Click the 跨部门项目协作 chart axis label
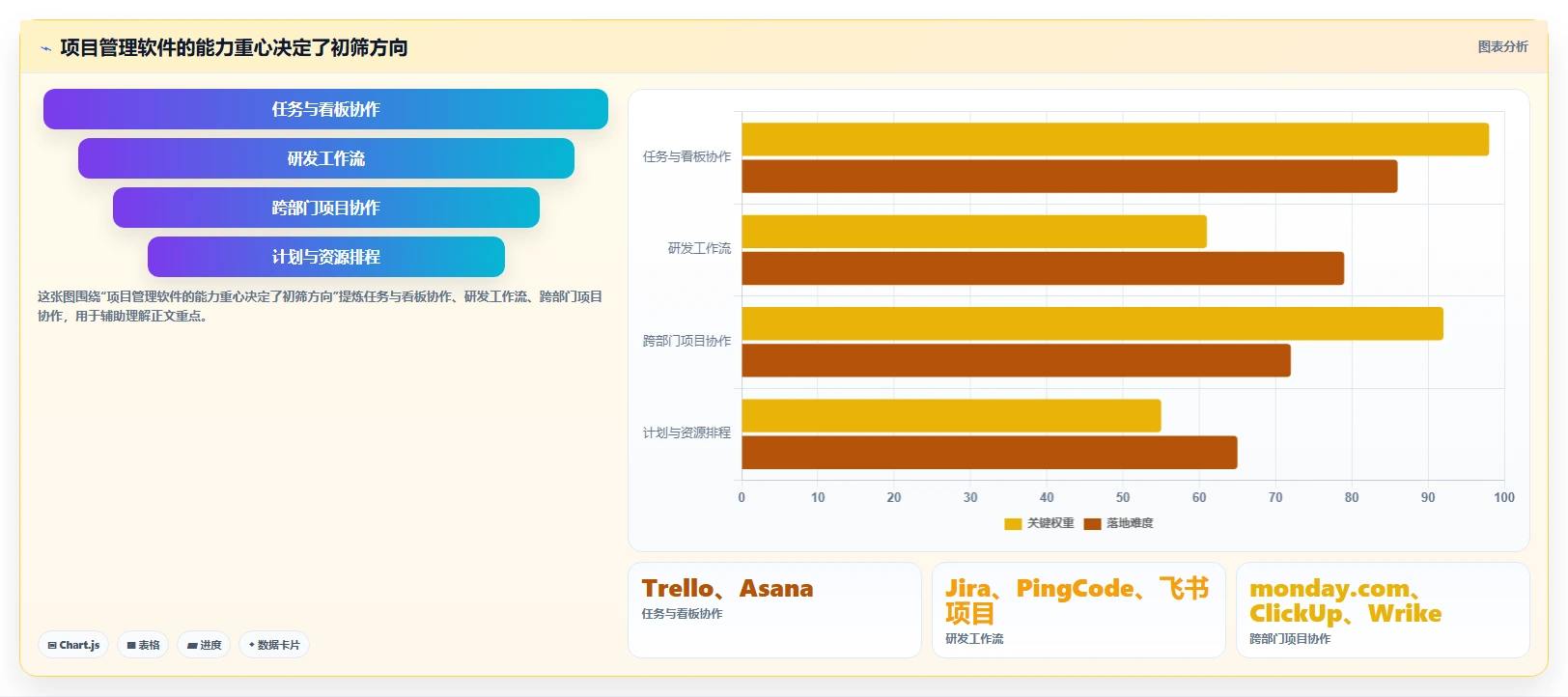This screenshot has width=1568, height=697. pyautogui.click(x=686, y=341)
